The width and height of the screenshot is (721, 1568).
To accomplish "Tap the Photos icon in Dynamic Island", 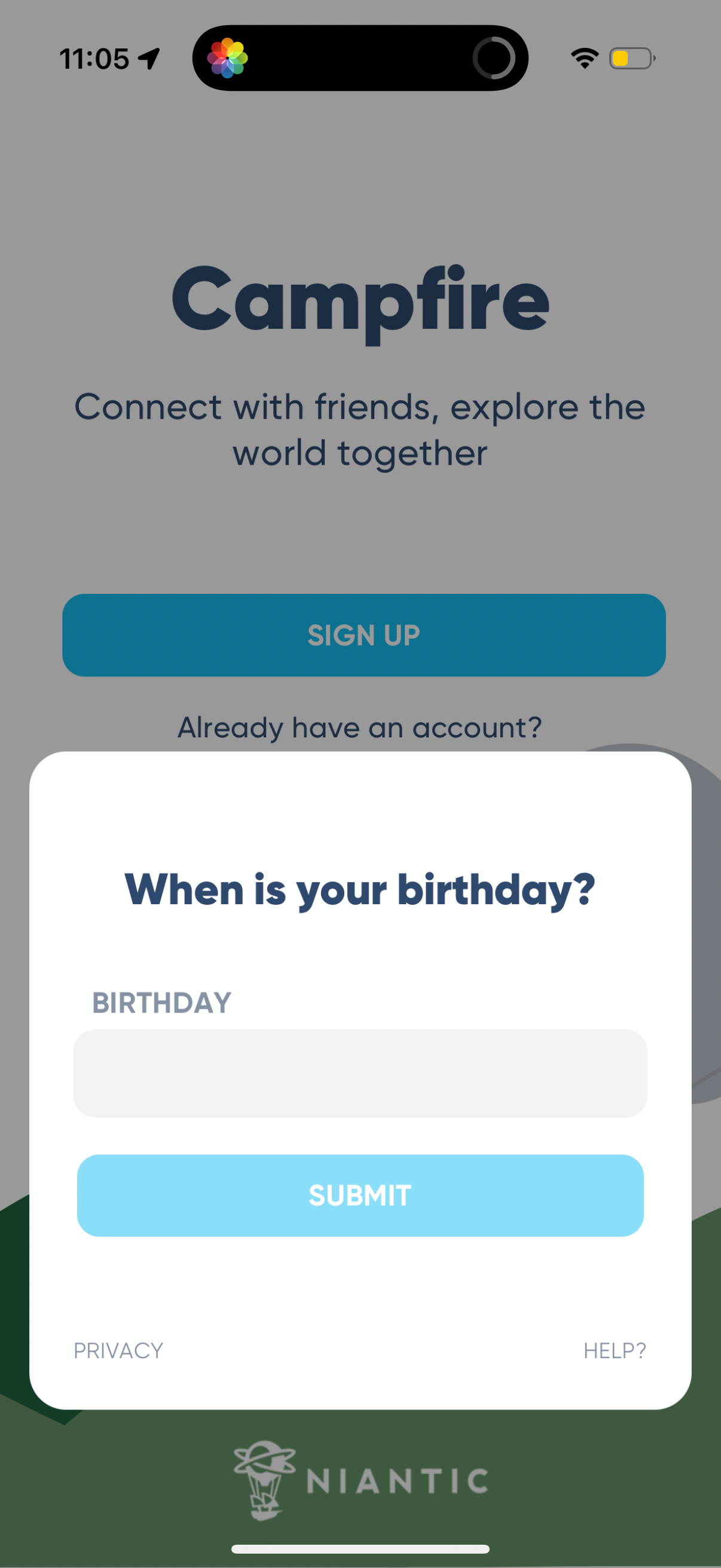I will click(x=227, y=59).
